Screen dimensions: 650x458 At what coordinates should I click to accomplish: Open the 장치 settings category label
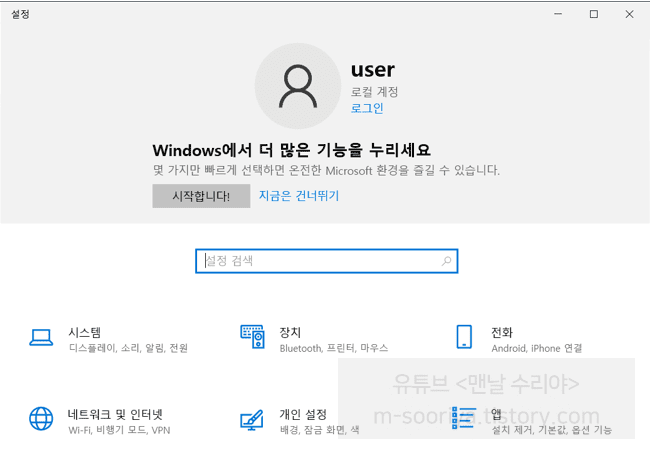pos(290,332)
